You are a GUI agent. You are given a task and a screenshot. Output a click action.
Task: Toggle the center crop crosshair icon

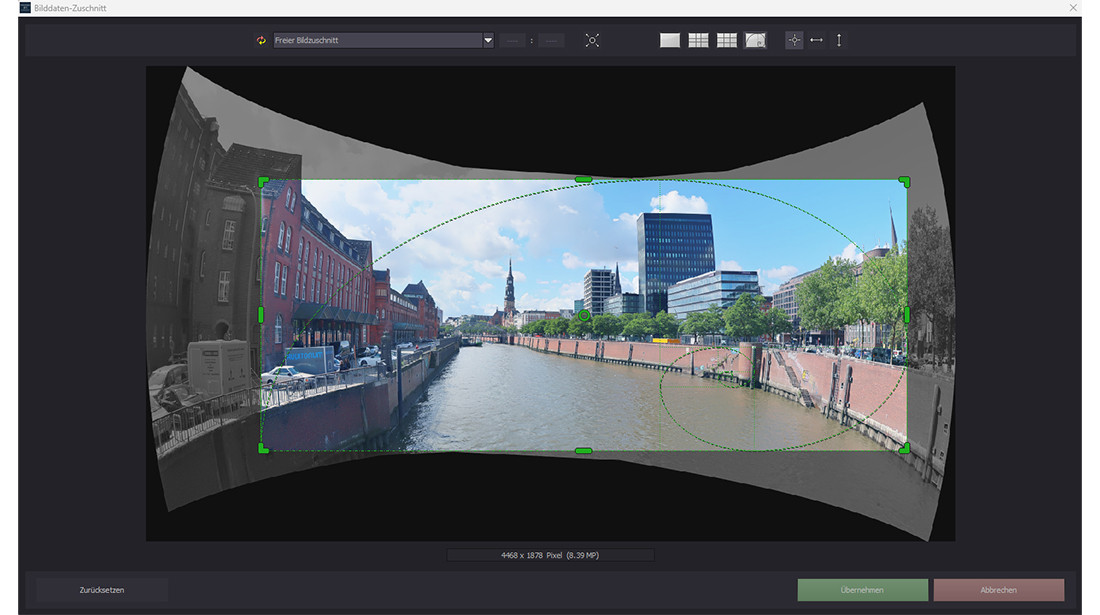[794, 41]
